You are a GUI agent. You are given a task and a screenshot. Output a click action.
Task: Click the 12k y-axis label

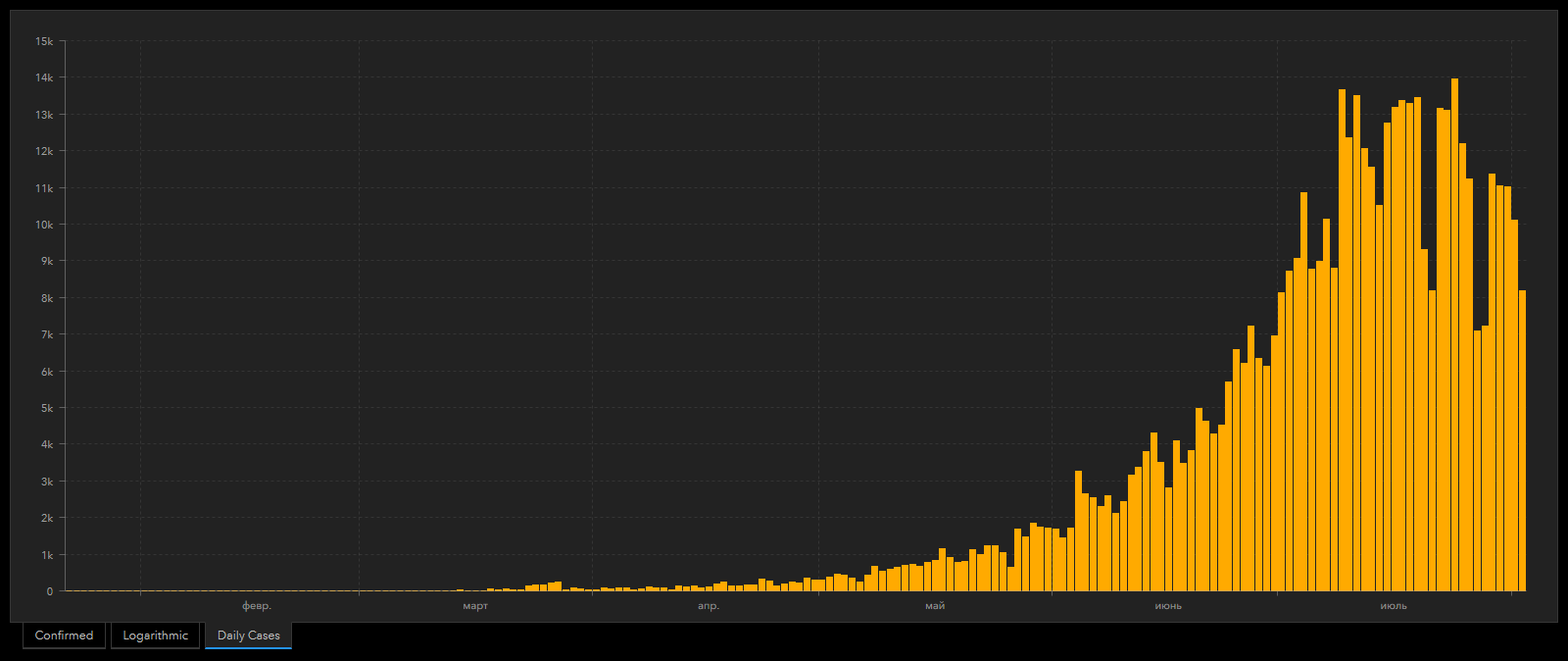point(44,151)
